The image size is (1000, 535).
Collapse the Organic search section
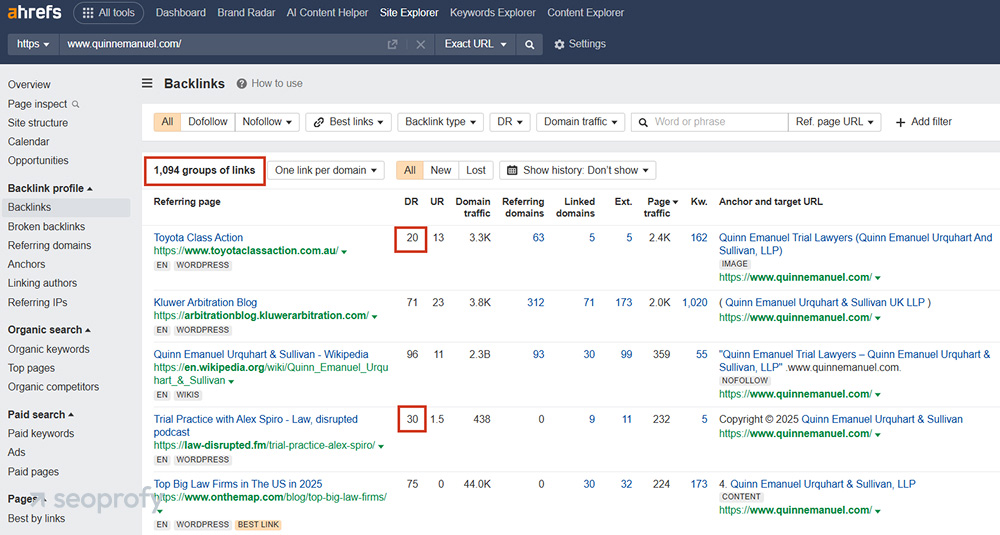click(x=49, y=330)
